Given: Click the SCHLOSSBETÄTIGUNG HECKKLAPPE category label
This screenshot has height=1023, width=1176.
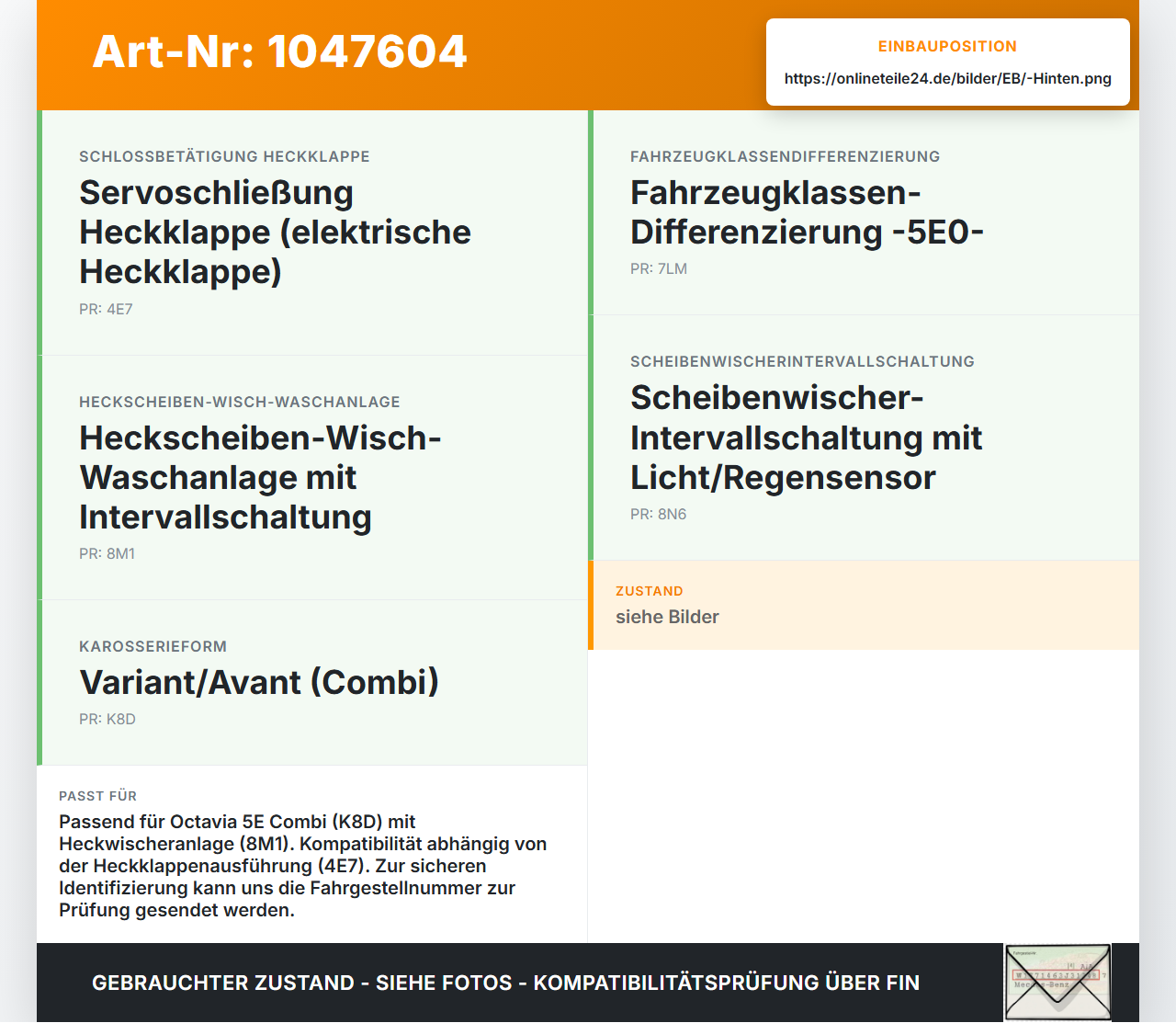Looking at the screenshot, I should pos(224,156).
